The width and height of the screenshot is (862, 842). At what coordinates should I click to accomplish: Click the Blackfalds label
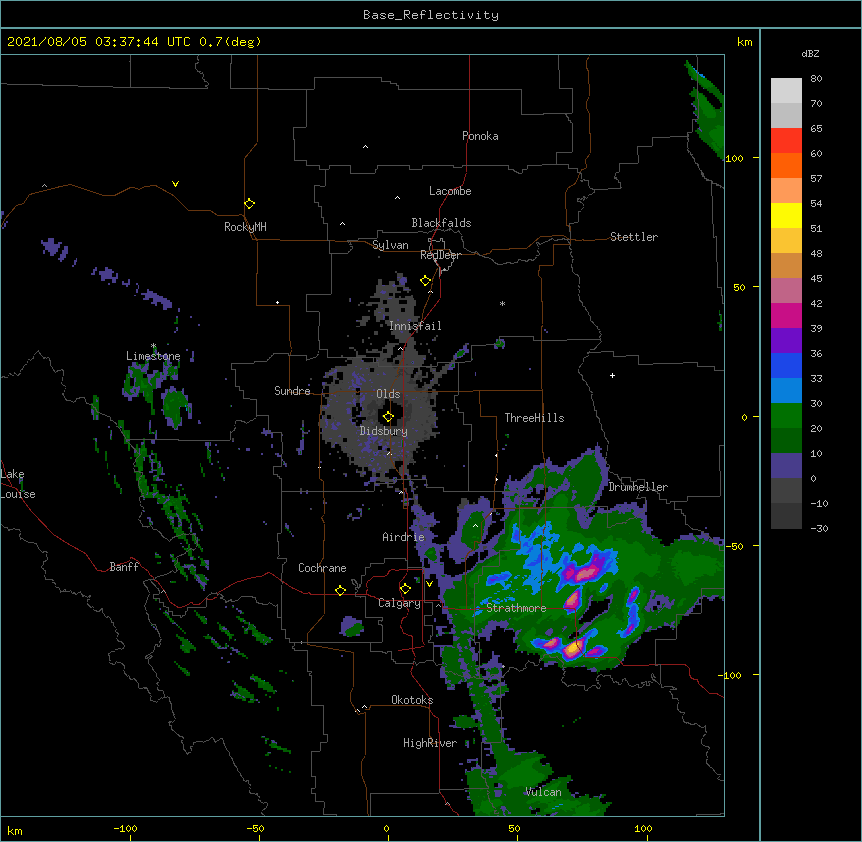coord(441,223)
